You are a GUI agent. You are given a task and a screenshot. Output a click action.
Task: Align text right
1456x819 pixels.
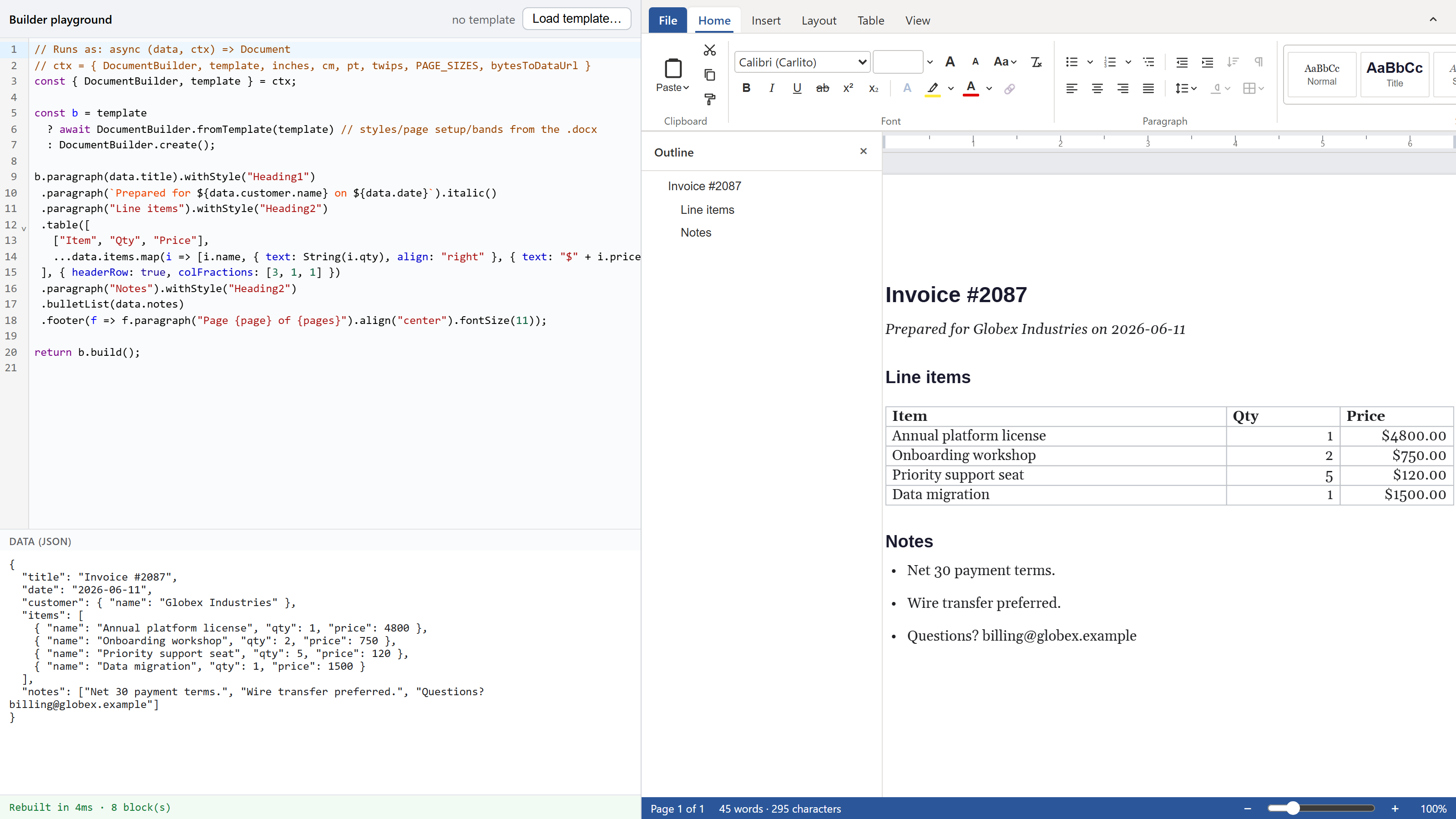(1122, 88)
